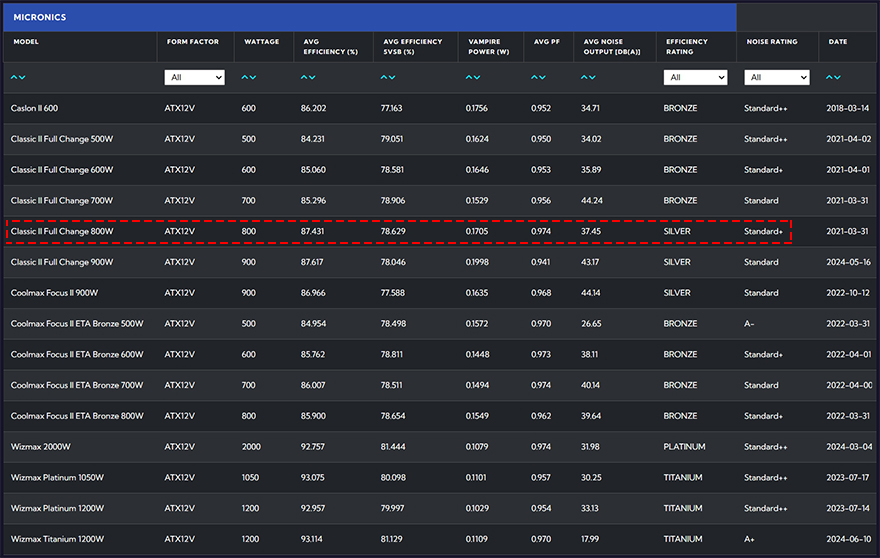Sort Avg Noise Output ascending arrow
Screen dimensions: 880x558
[x=584, y=77]
